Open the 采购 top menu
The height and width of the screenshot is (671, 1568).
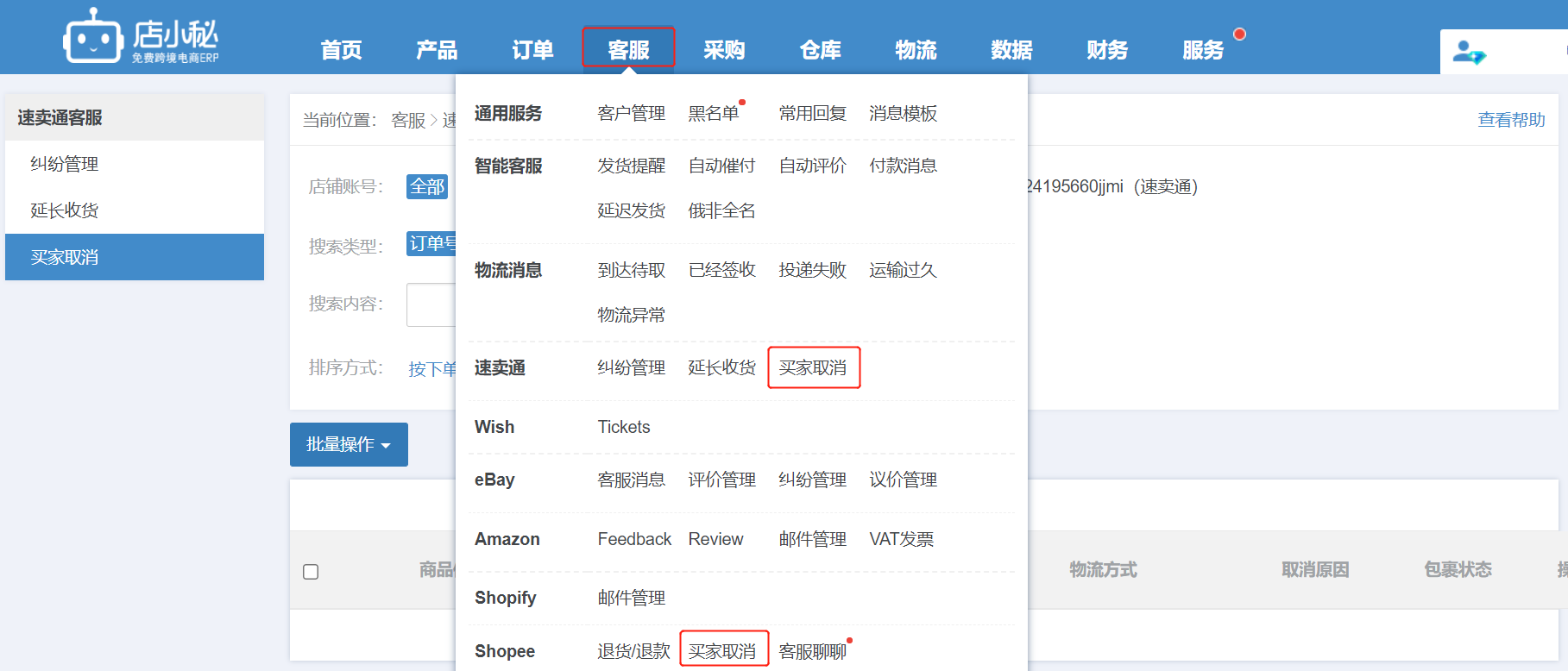click(x=724, y=50)
